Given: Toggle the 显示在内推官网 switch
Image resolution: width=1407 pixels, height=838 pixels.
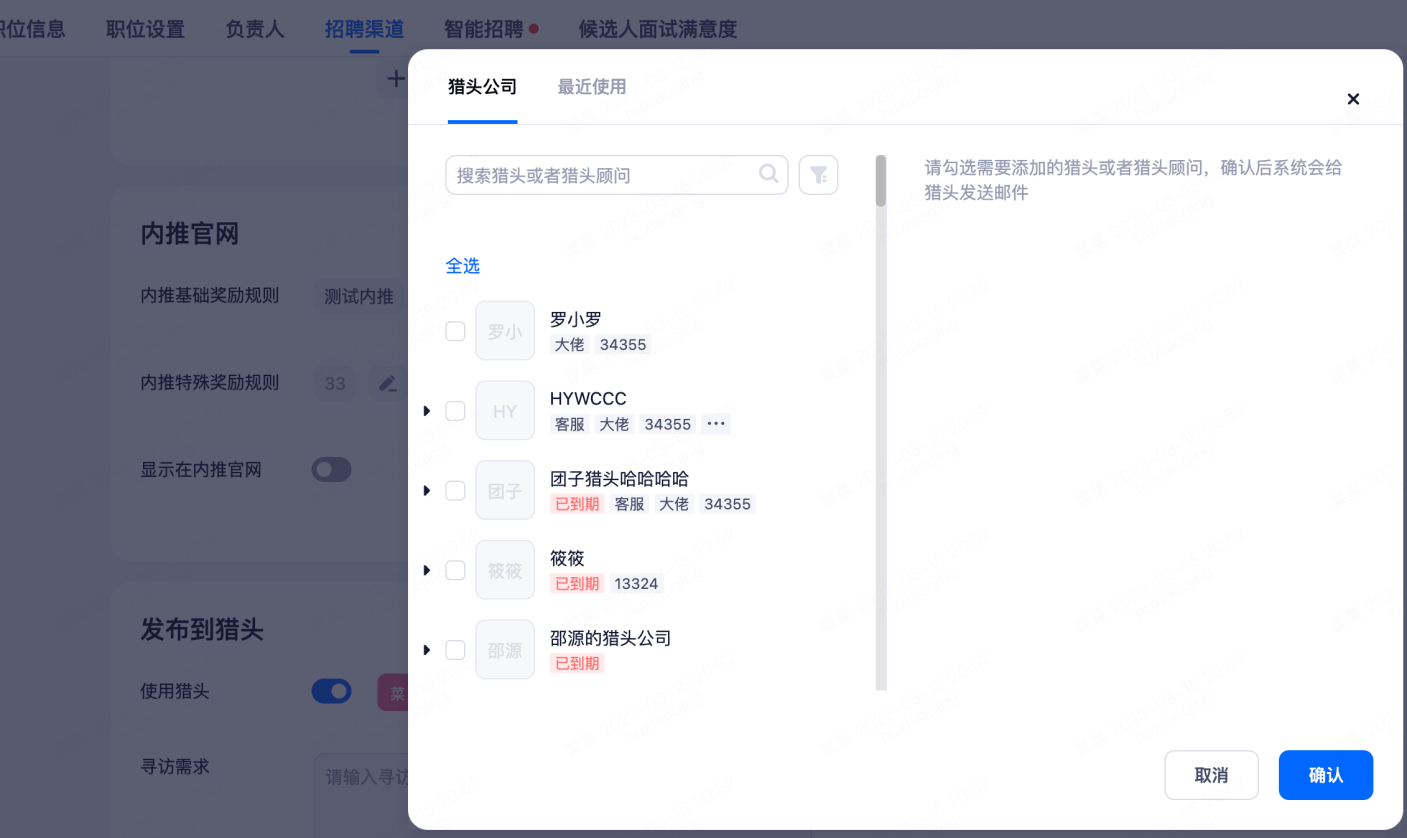Looking at the screenshot, I should [x=331, y=469].
